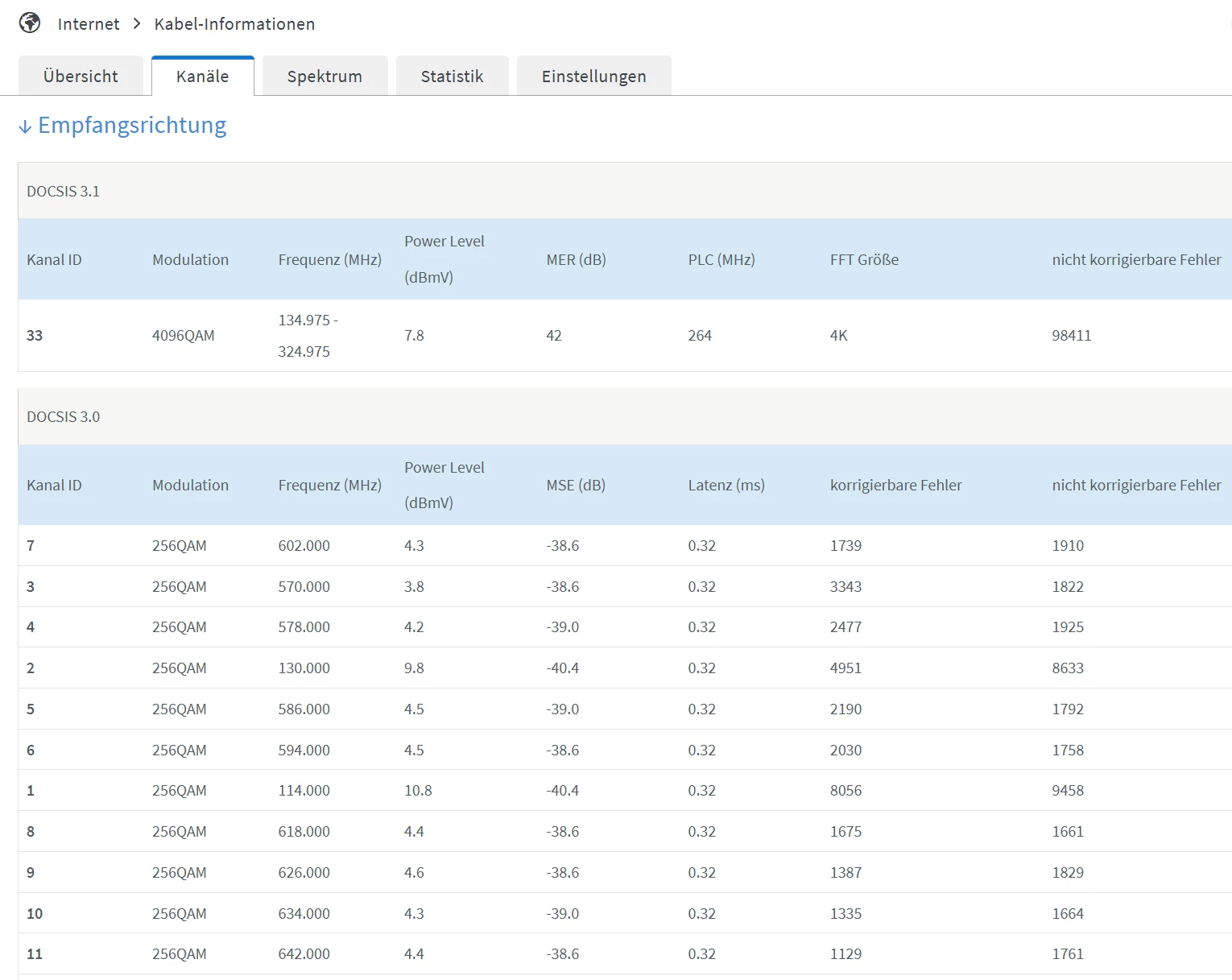Click the DOCSIS 3.0 section header
The width and height of the screenshot is (1232, 980).
click(x=64, y=417)
